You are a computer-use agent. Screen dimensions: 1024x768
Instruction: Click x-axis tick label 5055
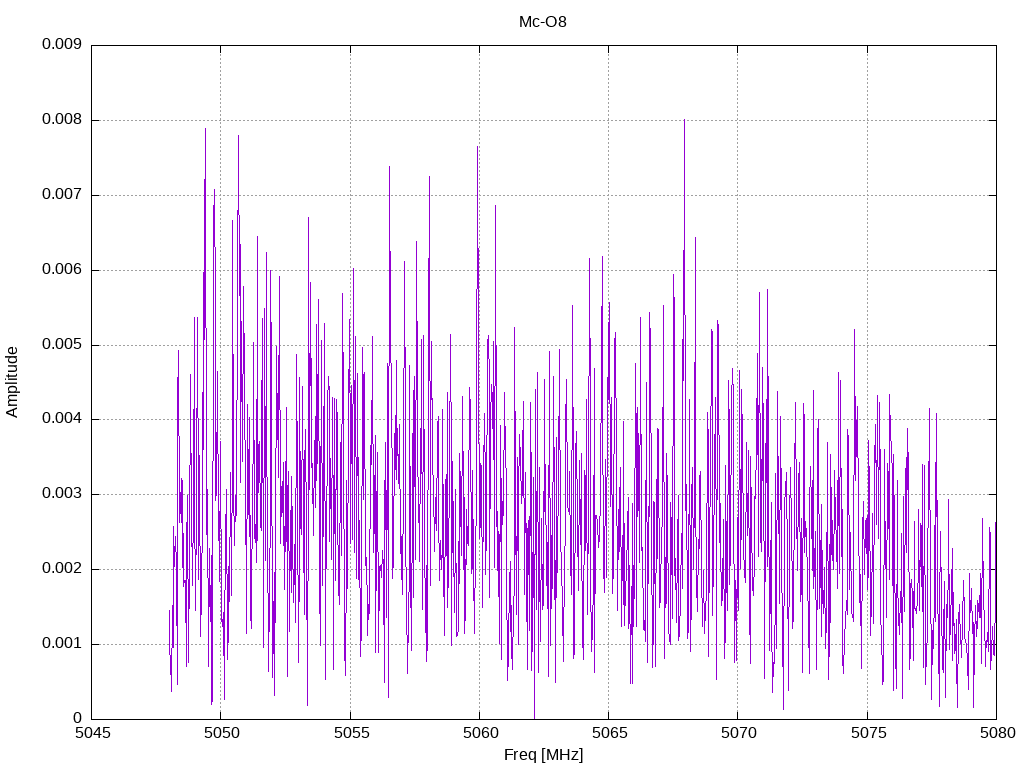point(351,733)
